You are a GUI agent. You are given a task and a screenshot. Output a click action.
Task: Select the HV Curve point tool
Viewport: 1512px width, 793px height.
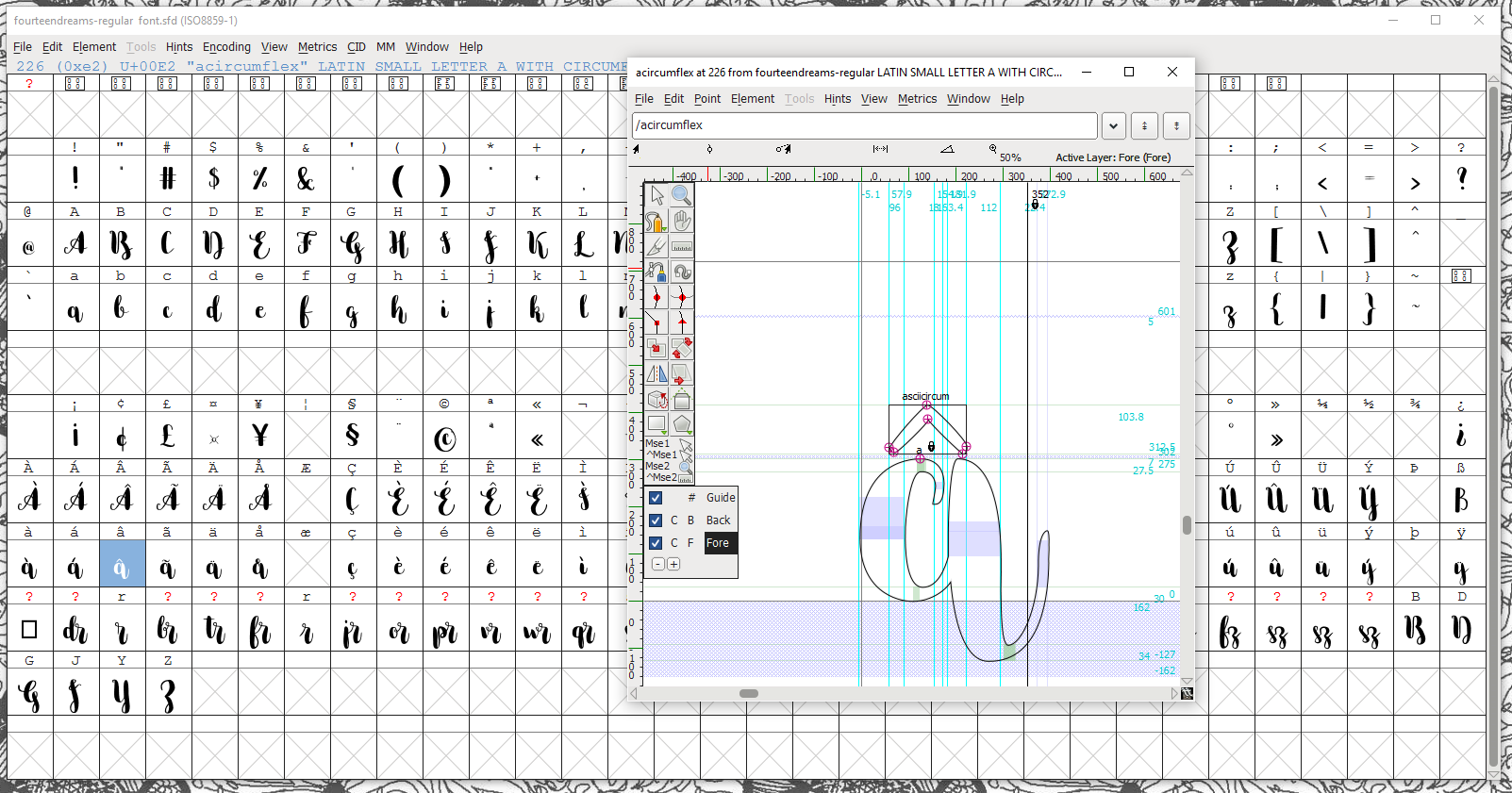pyautogui.click(x=682, y=297)
